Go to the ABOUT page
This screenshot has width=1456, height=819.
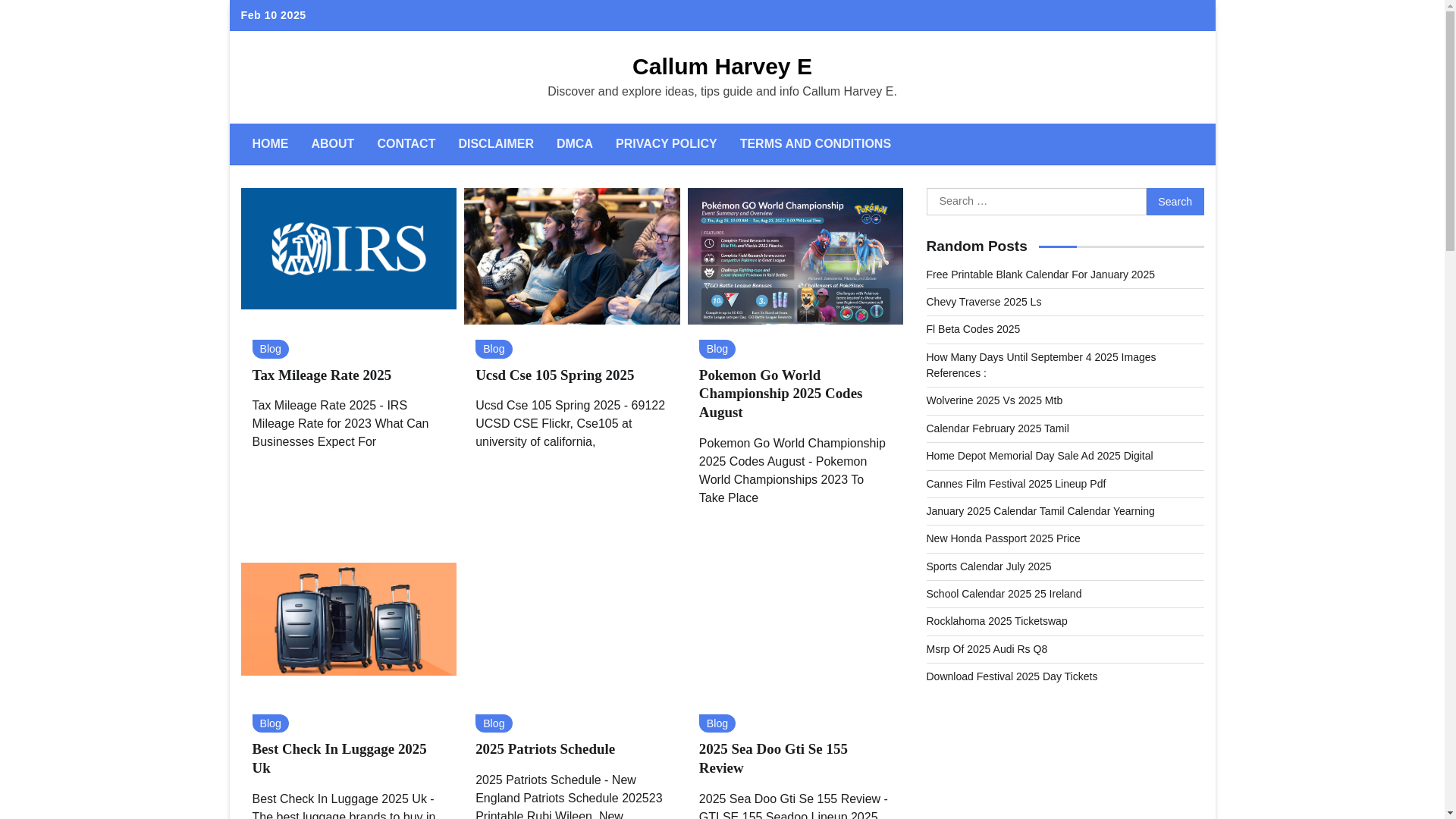332,144
